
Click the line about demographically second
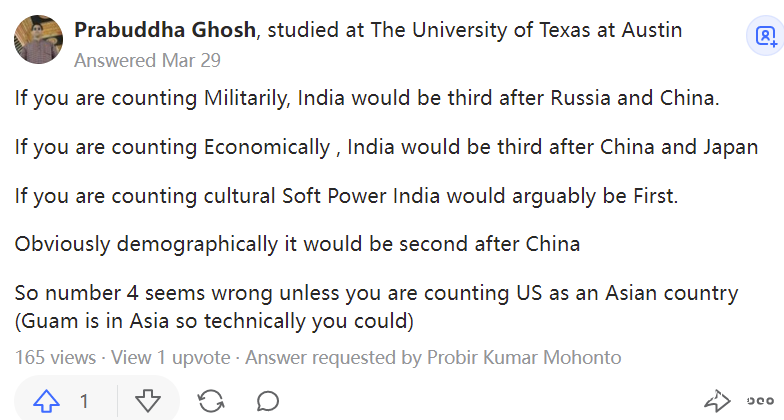(297, 245)
